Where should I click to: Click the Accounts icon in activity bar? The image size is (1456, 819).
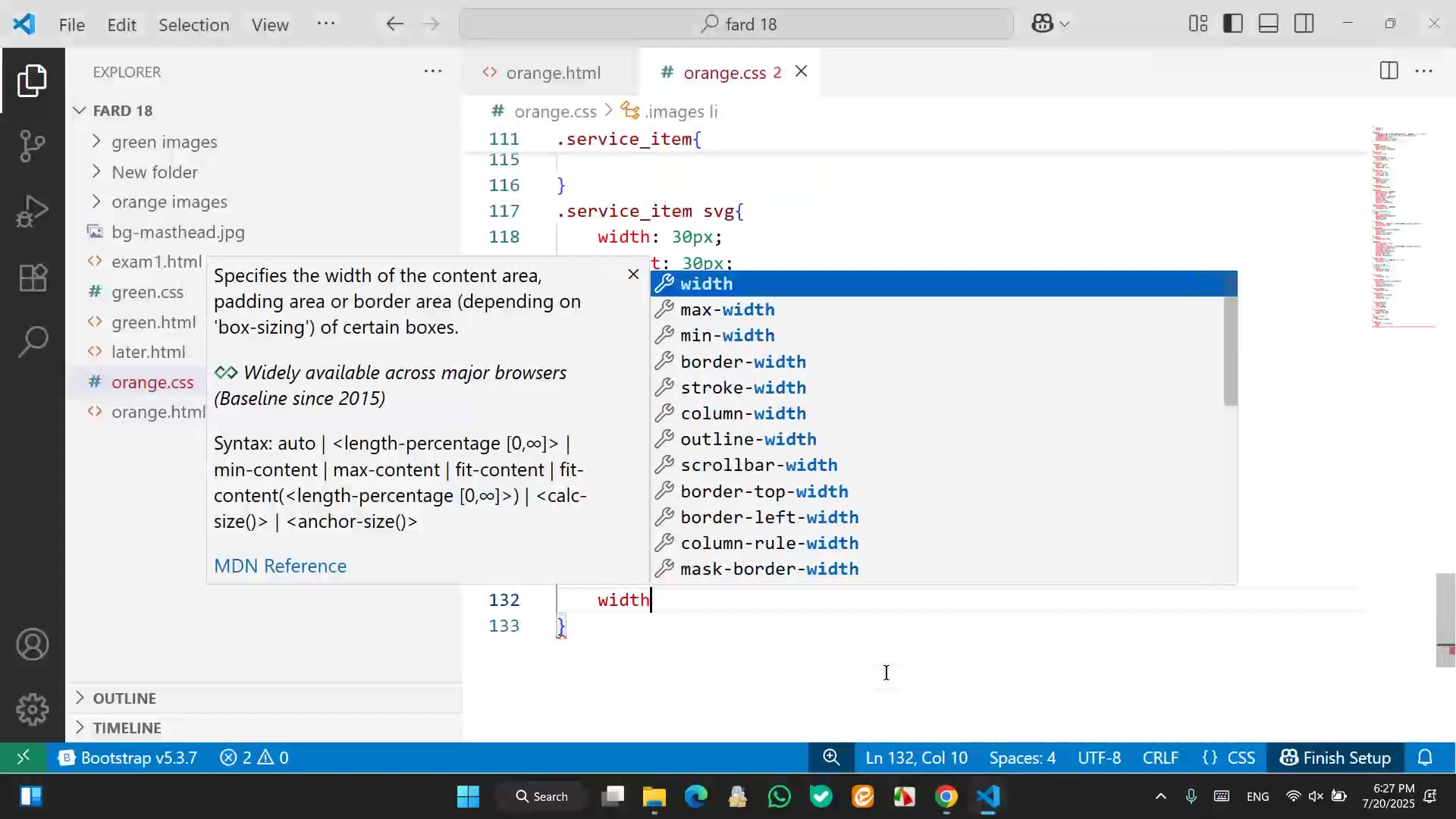(32, 645)
